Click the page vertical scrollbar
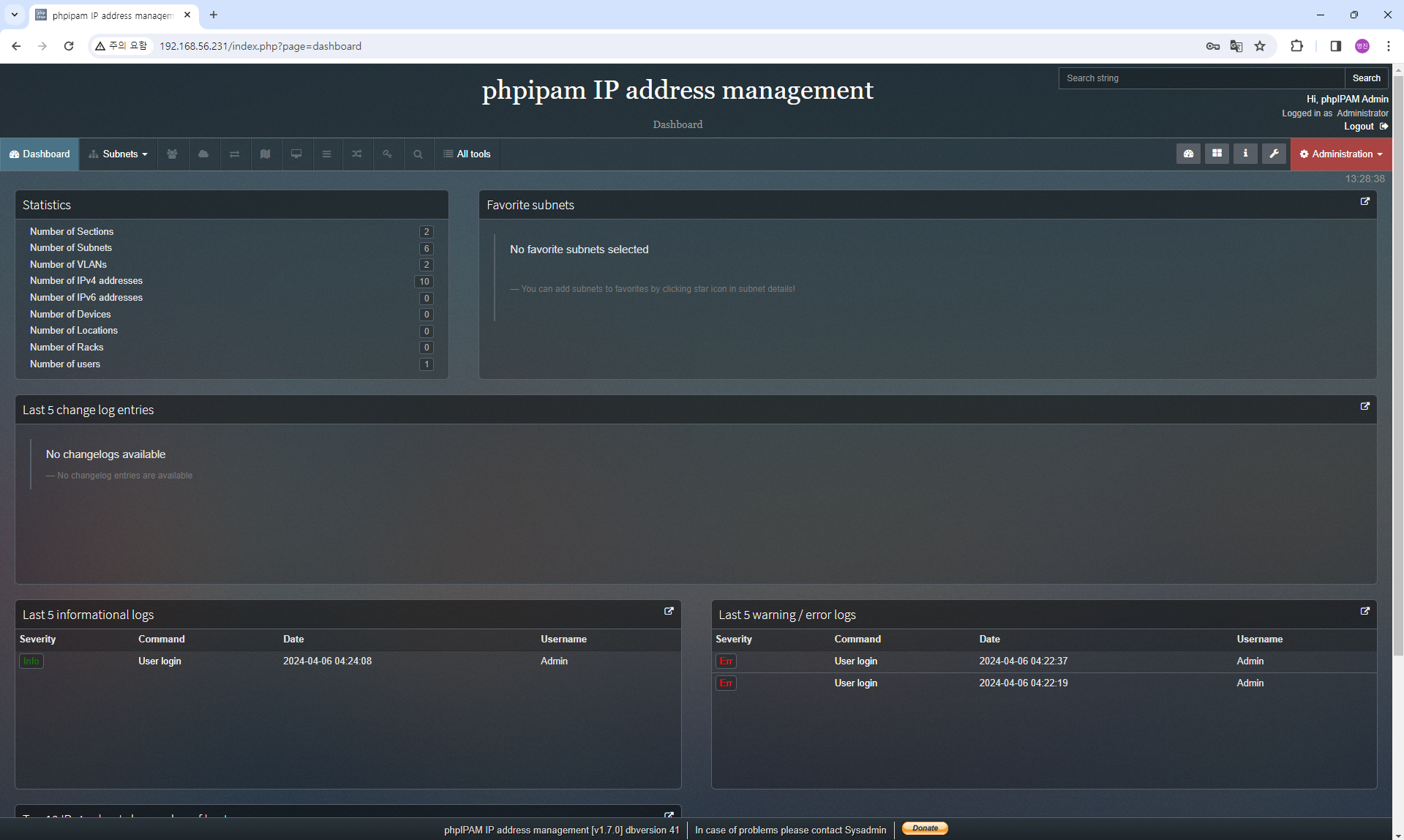This screenshot has width=1404, height=840. (1398, 366)
